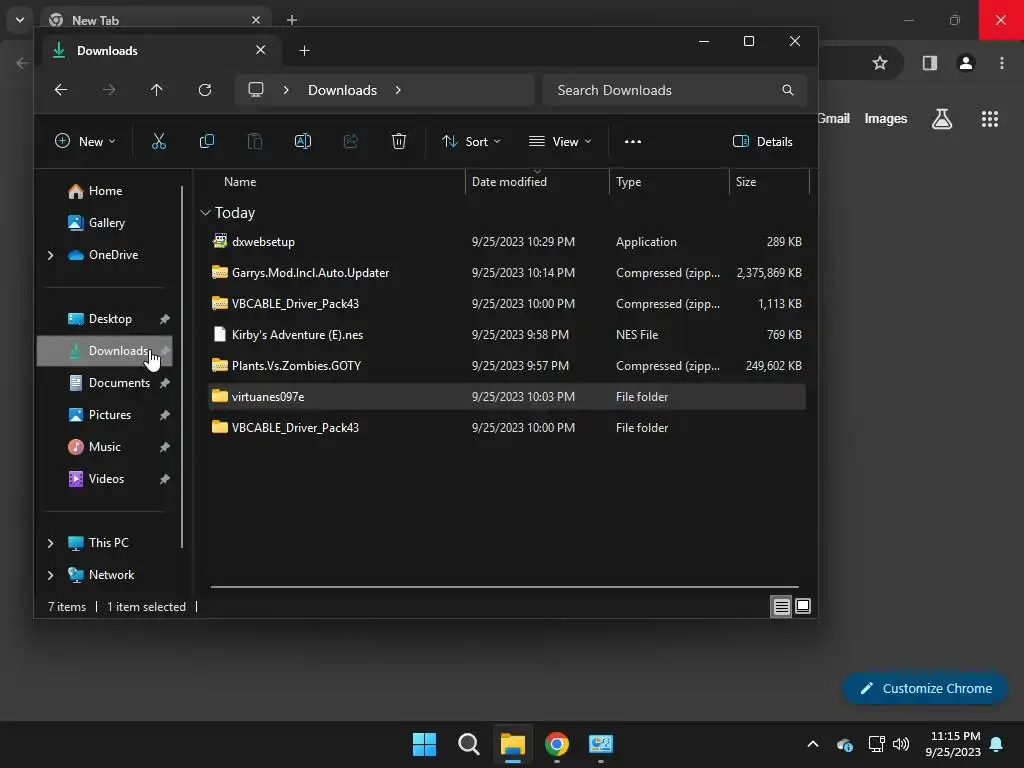Select the New Tab tab in Chrome

point(155,20)
